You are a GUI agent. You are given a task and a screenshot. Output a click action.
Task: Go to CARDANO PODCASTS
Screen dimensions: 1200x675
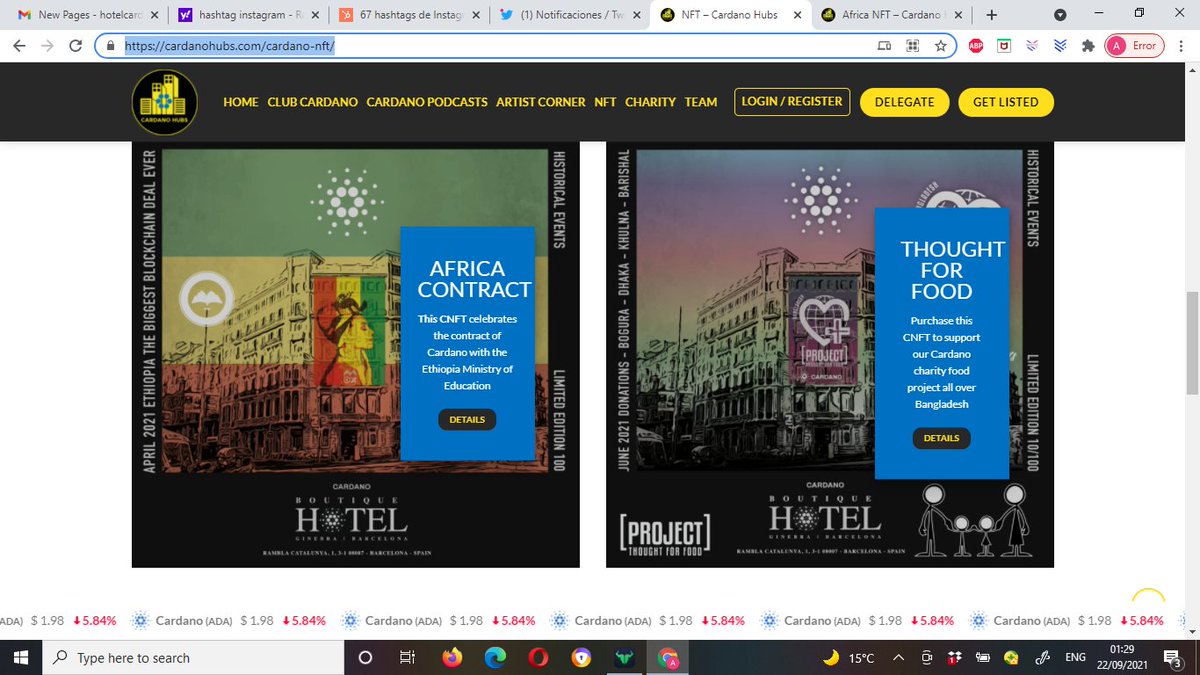click(427, 102)
